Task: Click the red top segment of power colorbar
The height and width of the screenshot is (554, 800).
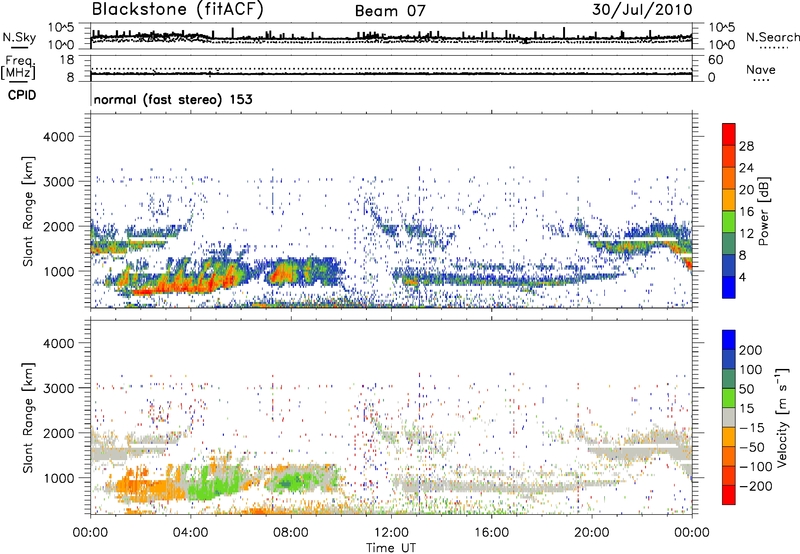Action: (x=729, y=135)
